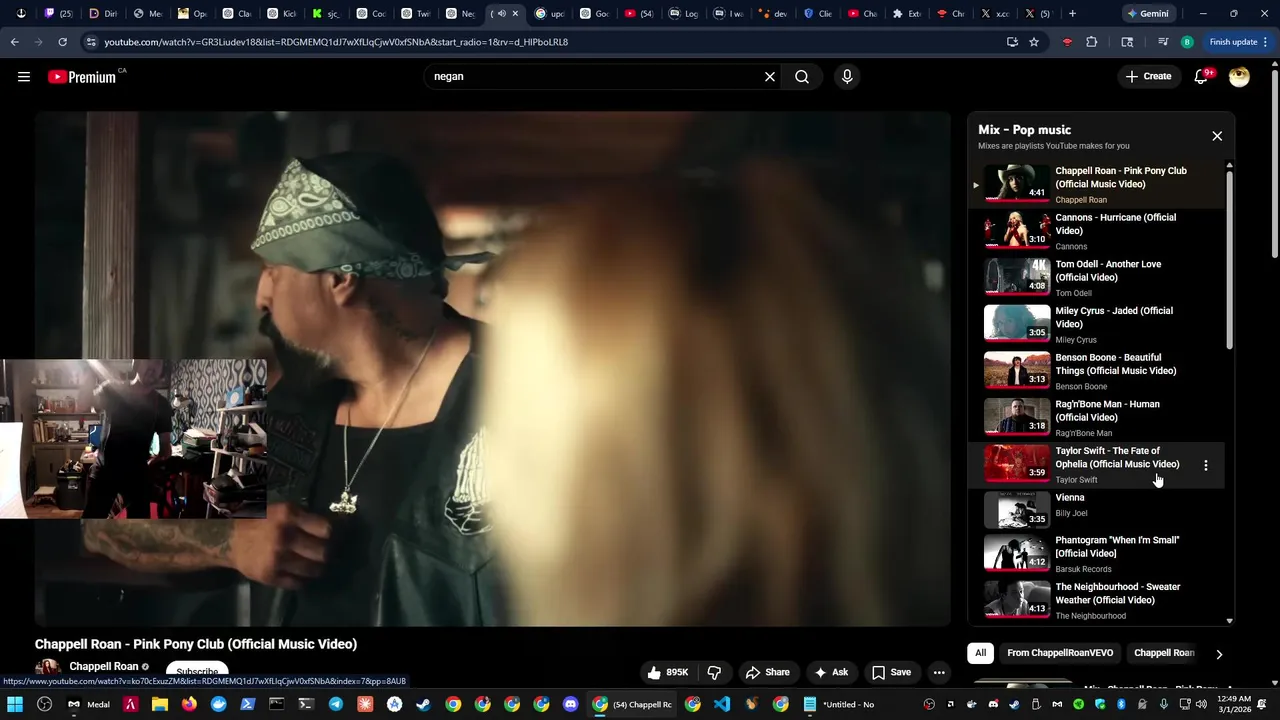Clear the search box text

coord(770,77)
